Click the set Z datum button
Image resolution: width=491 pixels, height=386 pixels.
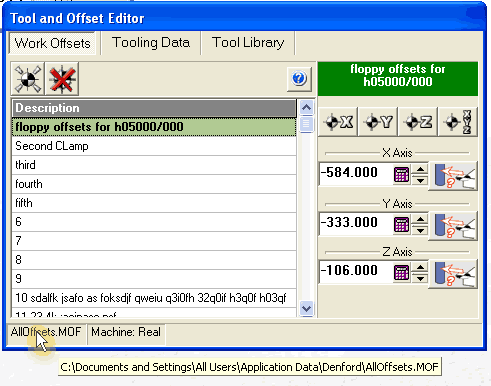coord(418,122)
